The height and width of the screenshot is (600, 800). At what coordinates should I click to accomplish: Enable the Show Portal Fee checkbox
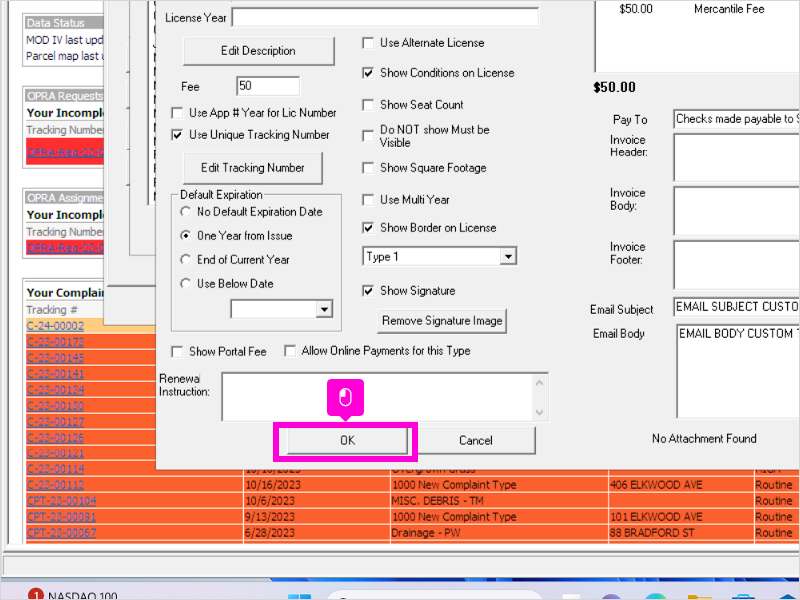[x=177, y=352]
